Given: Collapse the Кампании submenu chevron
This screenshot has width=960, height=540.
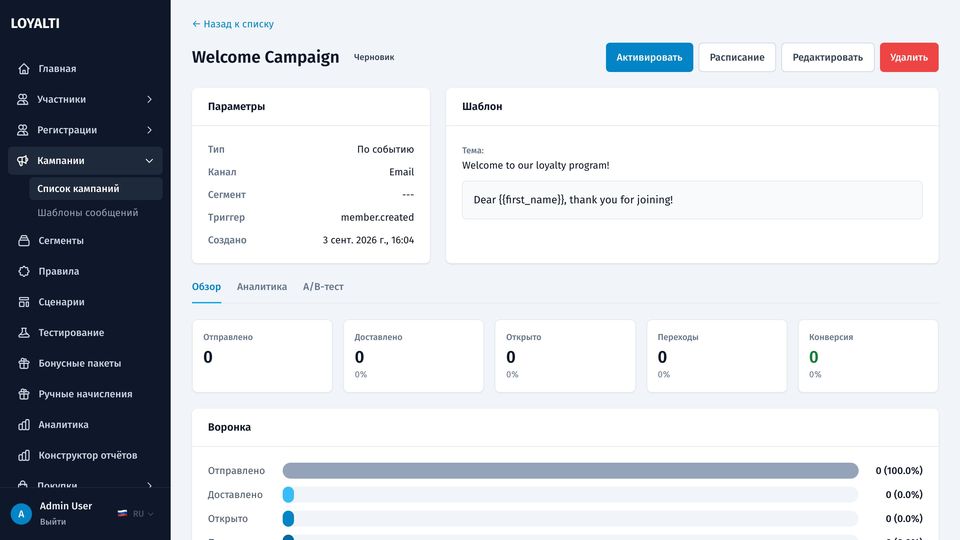Looking at the screenshot, I should [x=149, y=160].
